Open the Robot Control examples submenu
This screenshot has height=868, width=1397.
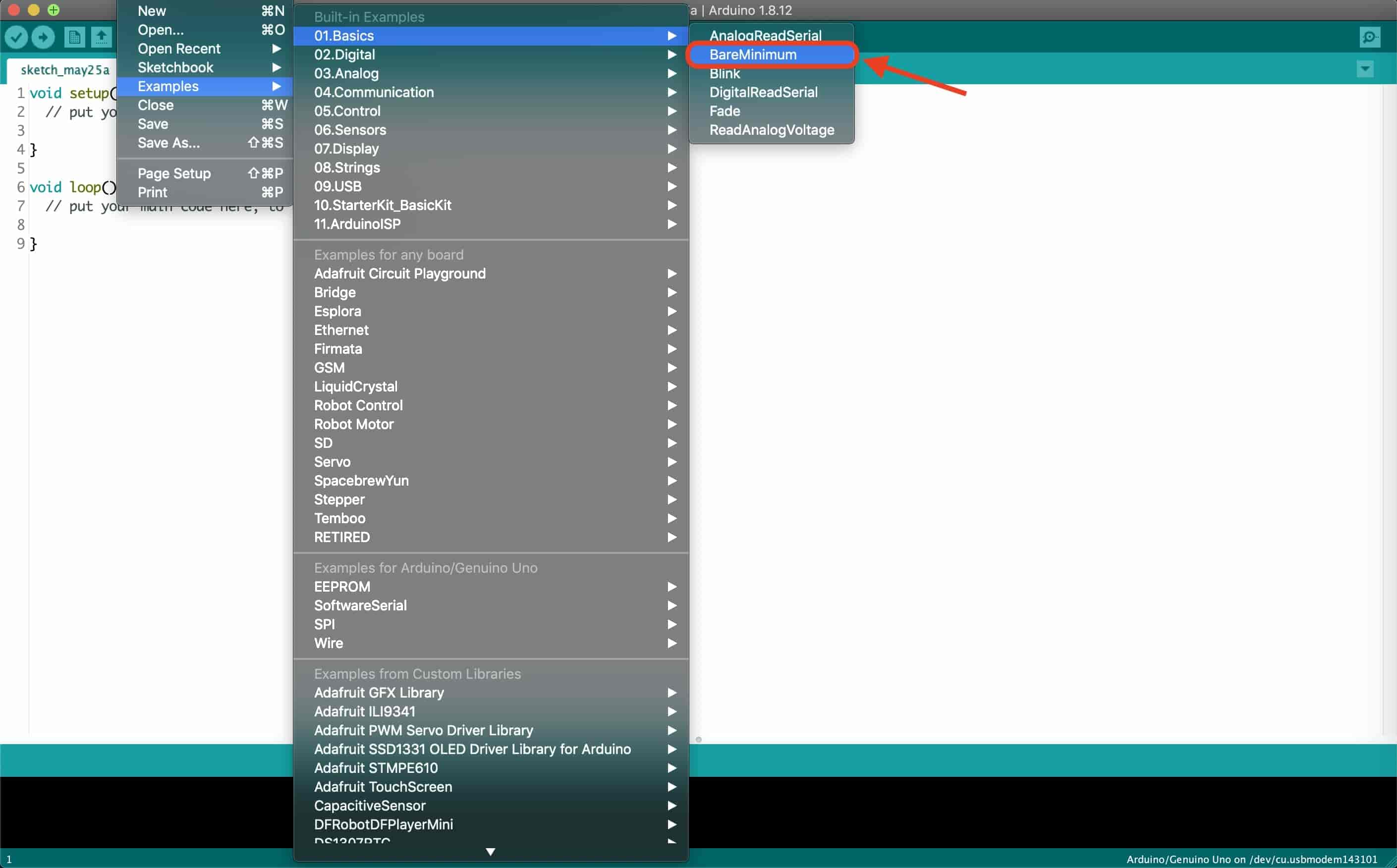tap(491, 406)
